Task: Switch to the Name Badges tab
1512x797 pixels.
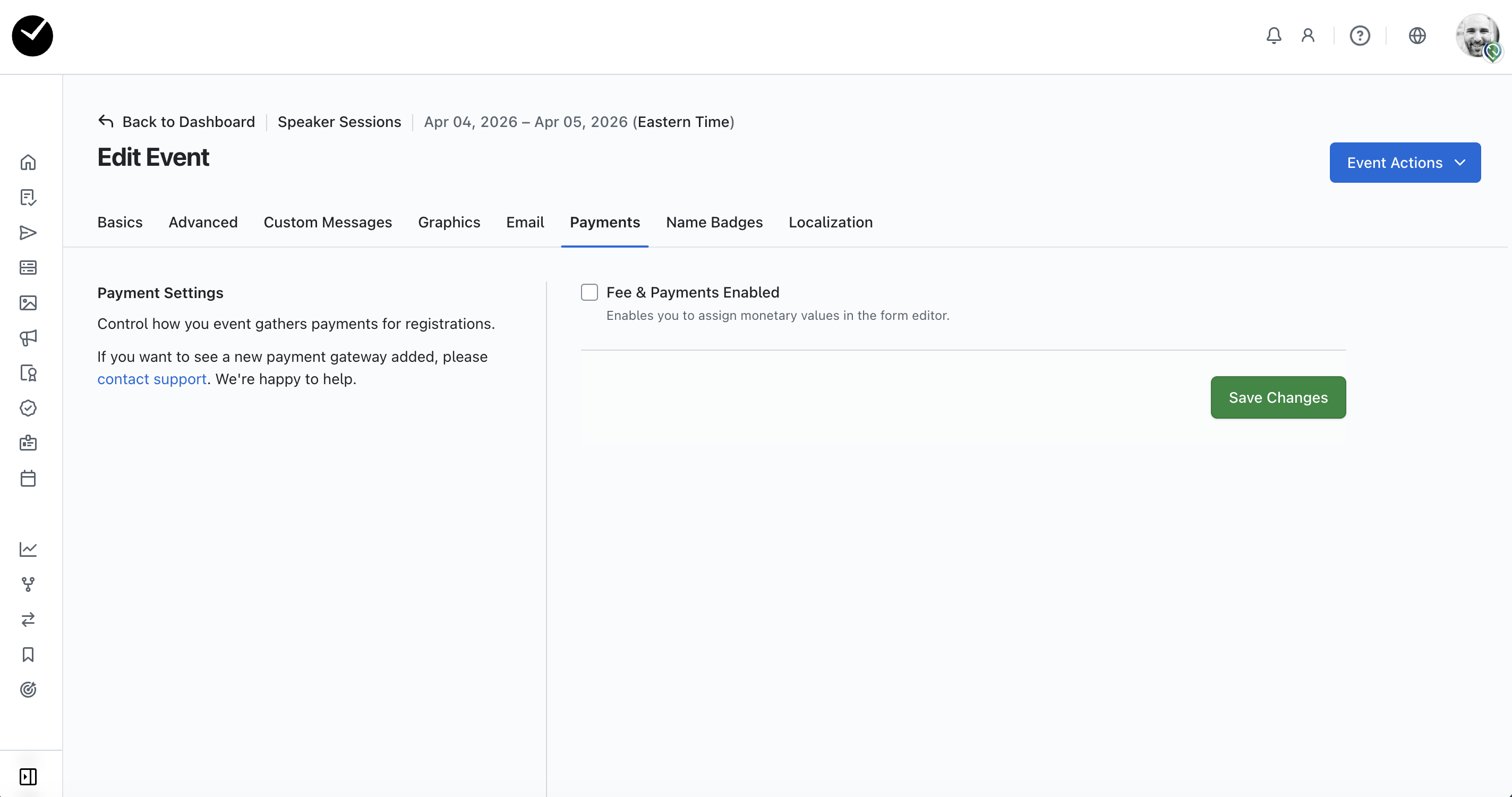Action: click(x=714, y=222)
